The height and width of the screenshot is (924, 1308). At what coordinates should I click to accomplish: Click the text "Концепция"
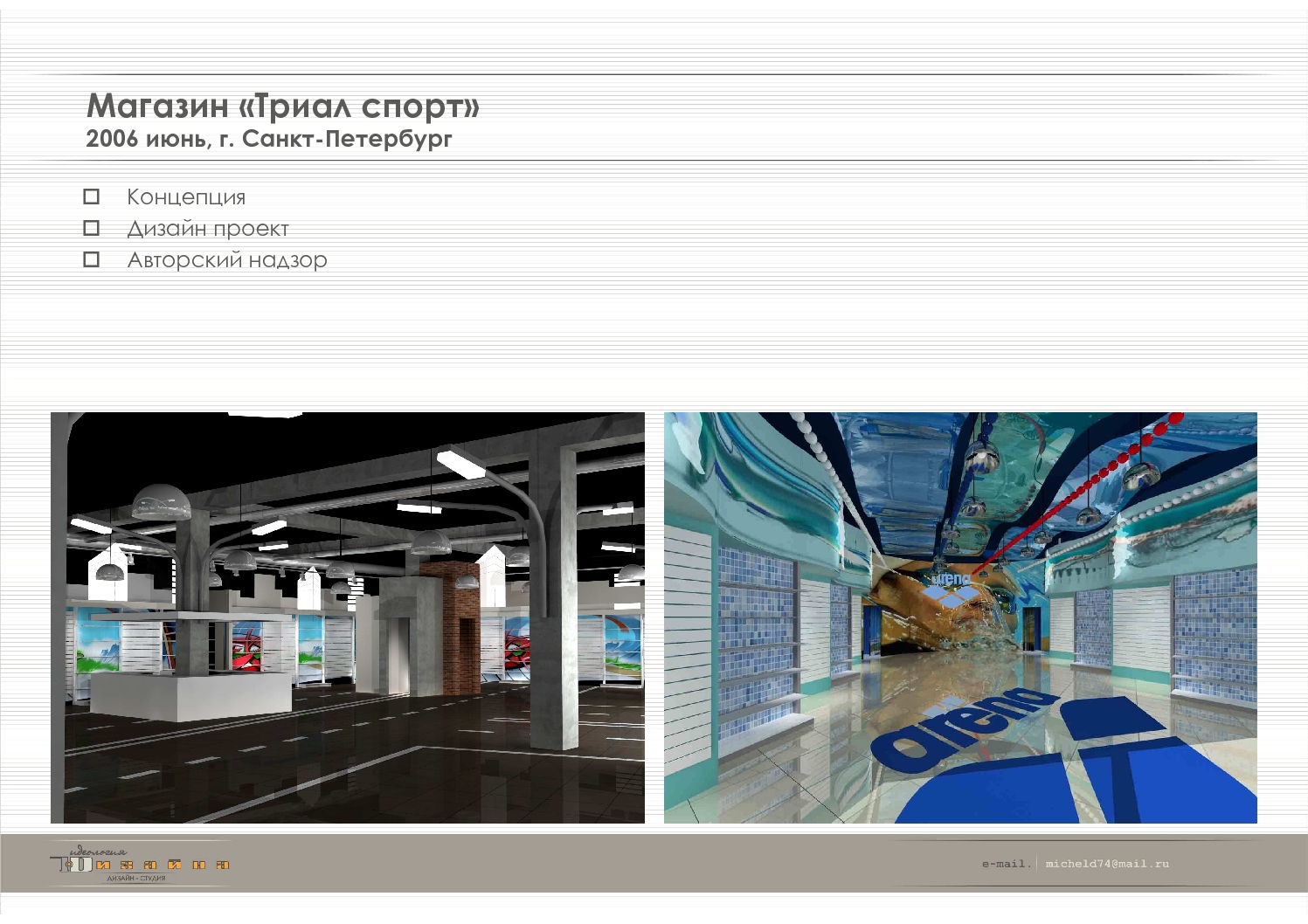(186, 197)
